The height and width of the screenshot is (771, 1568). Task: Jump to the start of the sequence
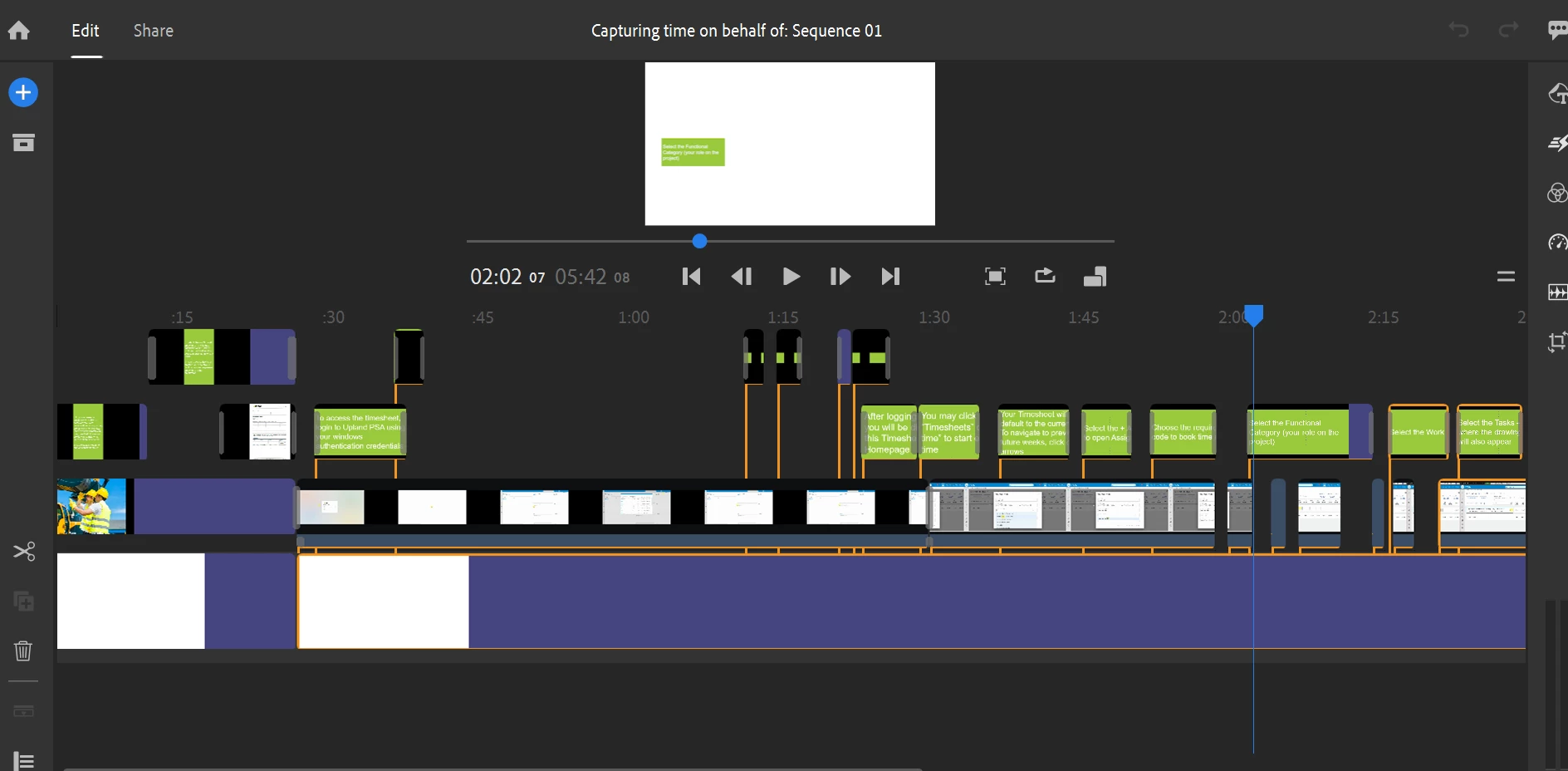(691, 277)
